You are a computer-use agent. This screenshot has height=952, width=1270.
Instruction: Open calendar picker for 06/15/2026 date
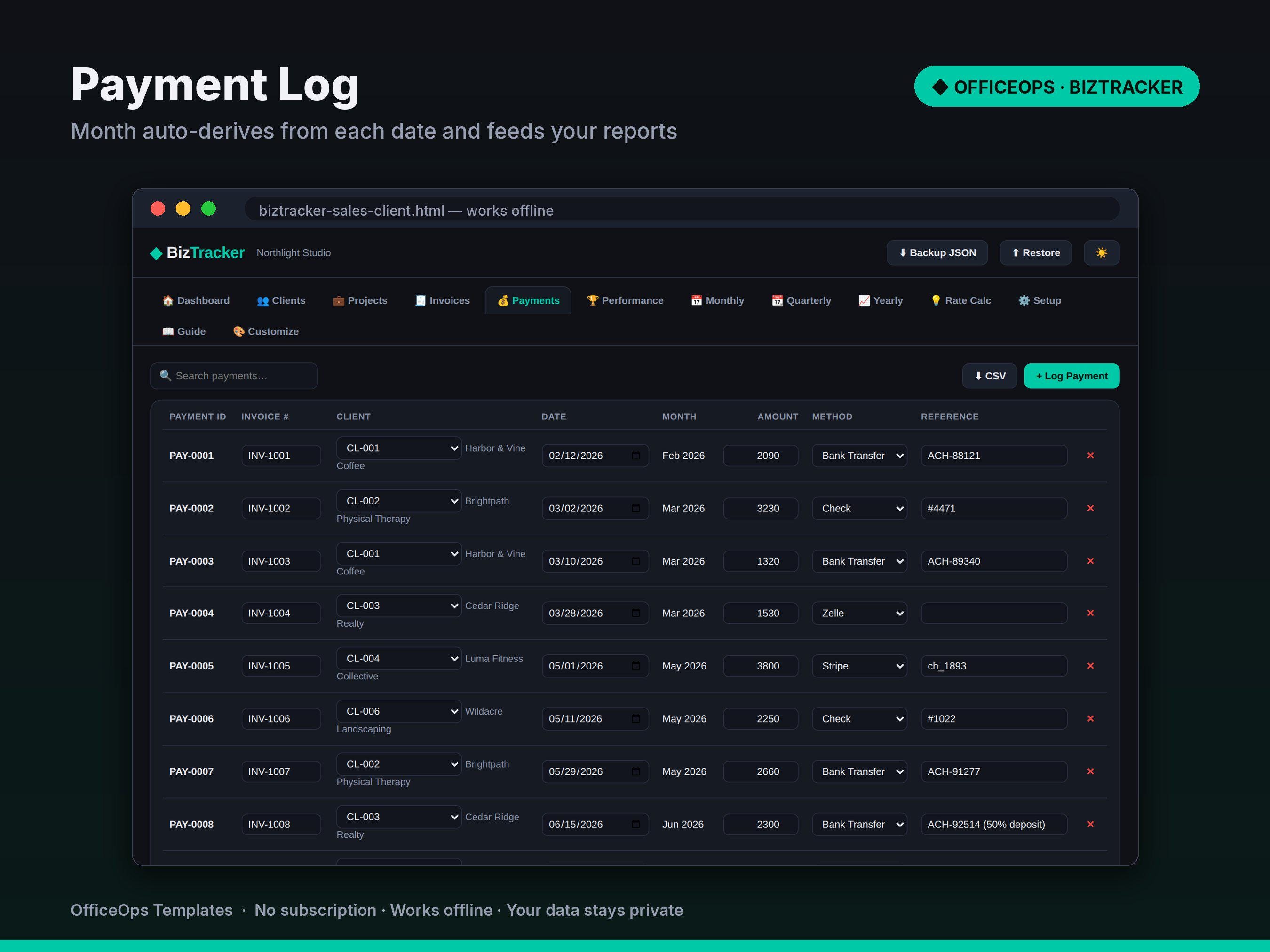[635, 825]
